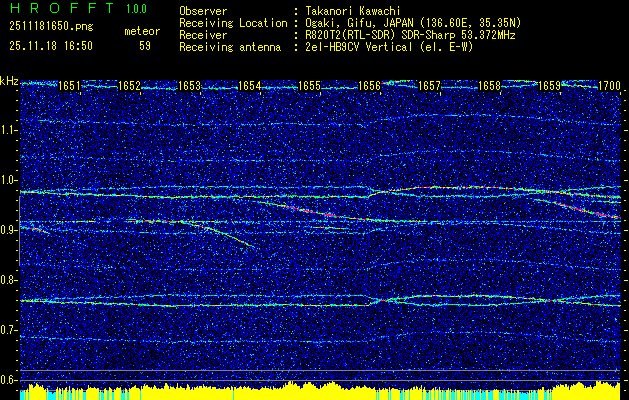The width and height of the screenshot is (629, 400).
Task: Select the 0.9 frequency axis label
Action: coord(9,230)
